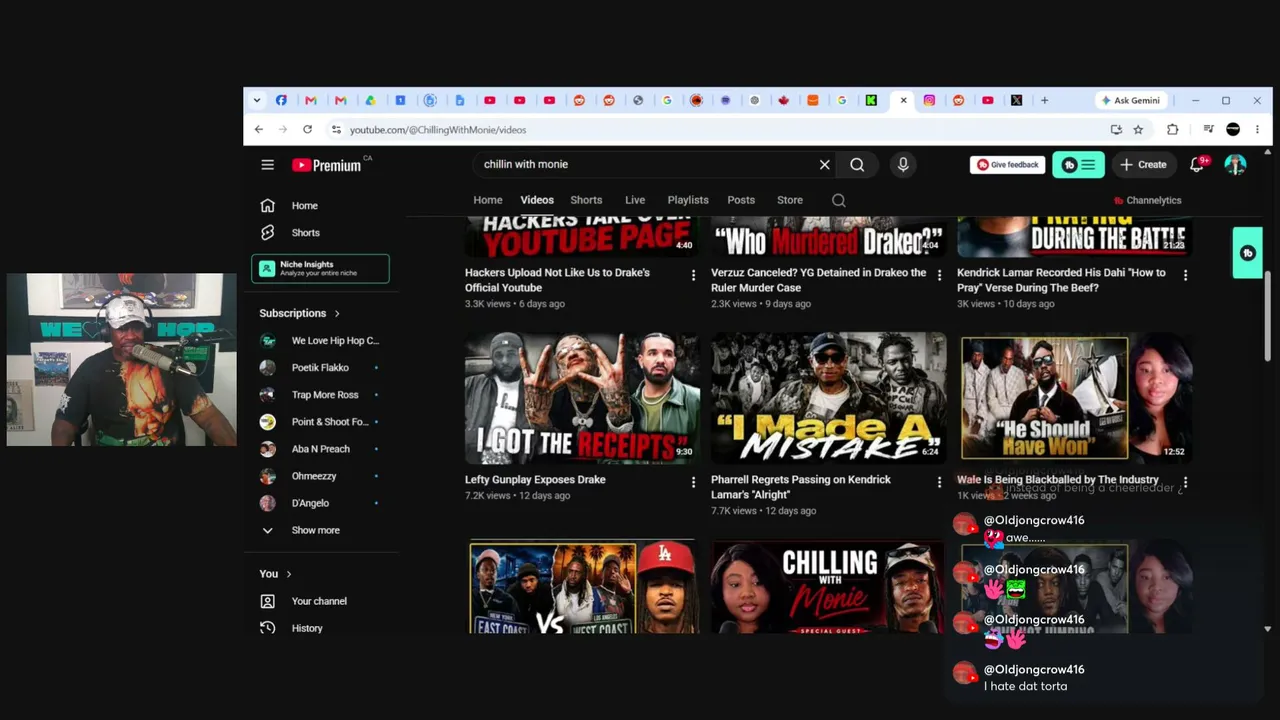This screenshot has width=1280, height=720.
Task: Expand the Subscriptions section chevron
Action: [x=337, y=313]
